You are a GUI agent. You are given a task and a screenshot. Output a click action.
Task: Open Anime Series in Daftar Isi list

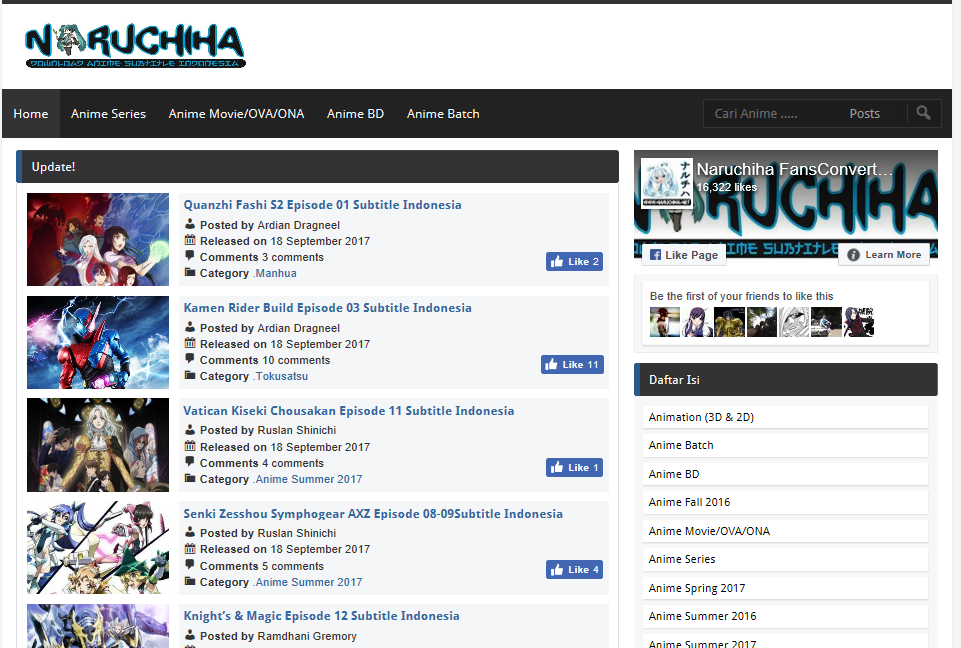[x=785, y=559]
